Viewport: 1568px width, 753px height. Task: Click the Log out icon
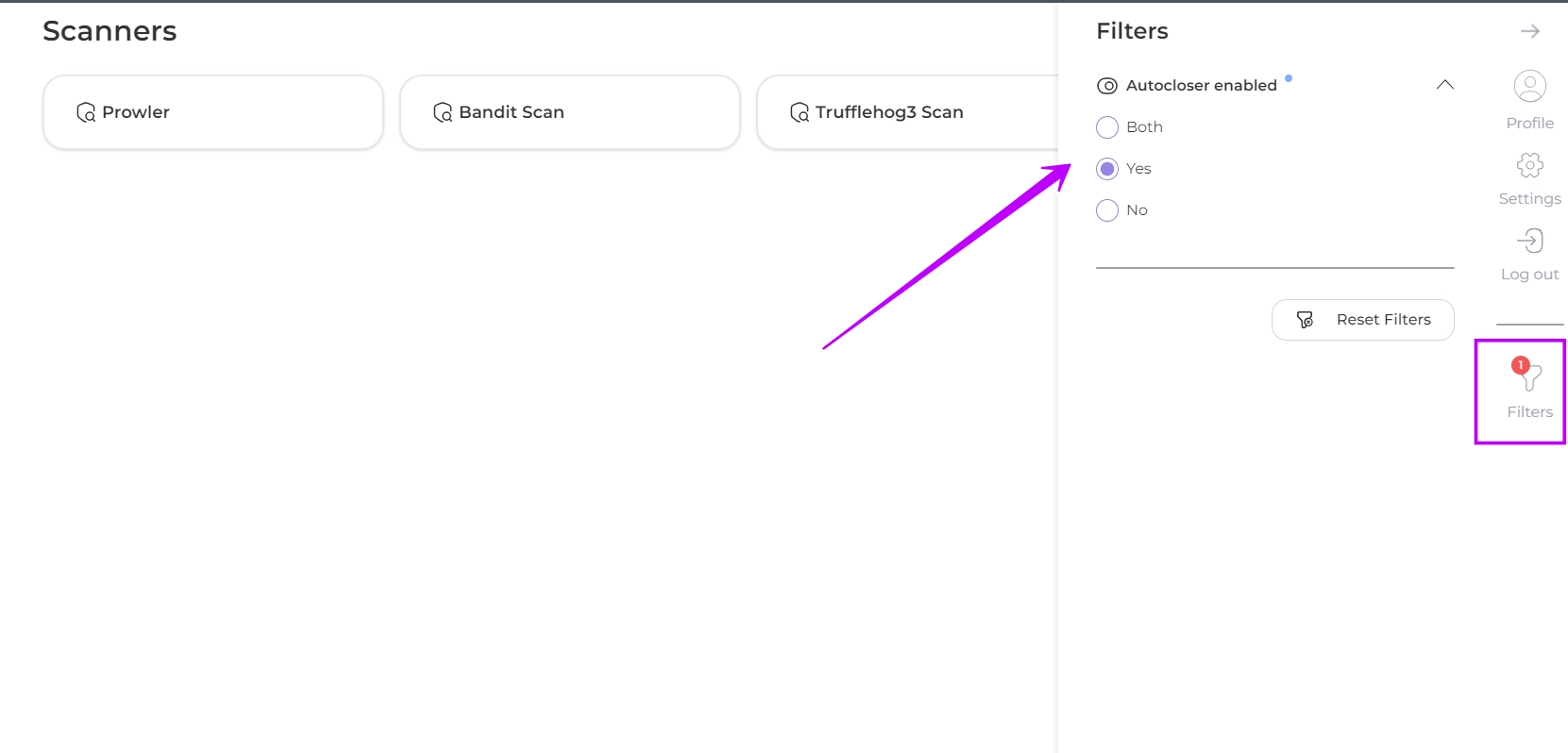tap(1529, 241)
